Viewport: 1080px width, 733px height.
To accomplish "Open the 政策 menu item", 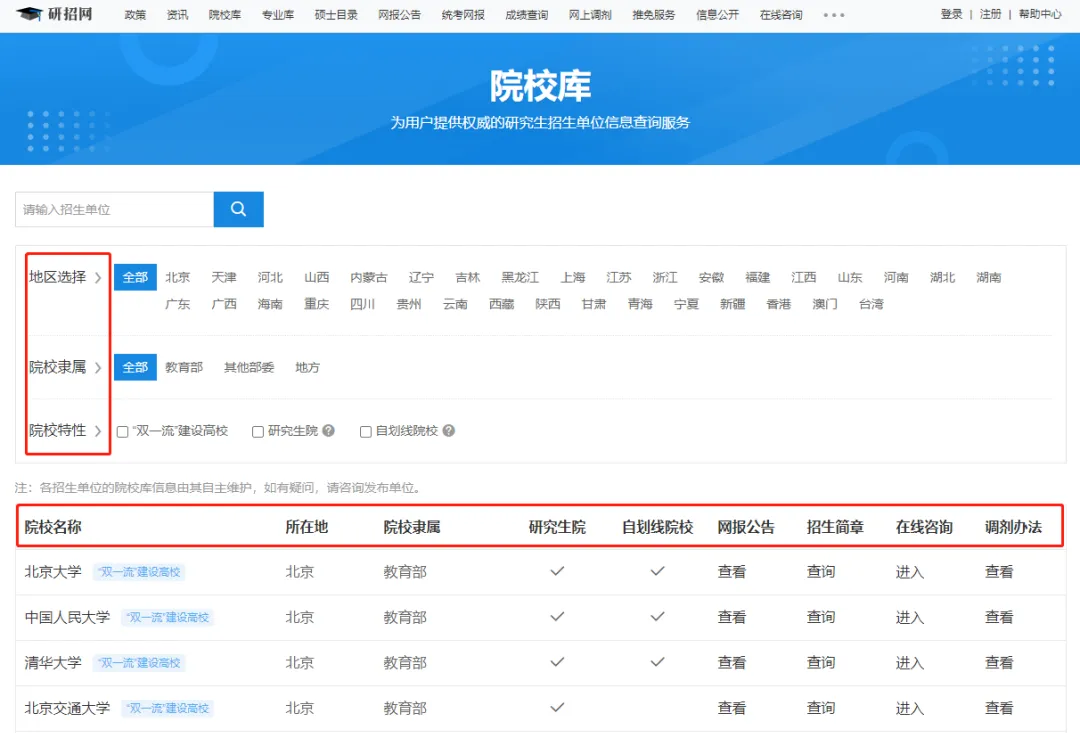I will [x=135, y=14].
